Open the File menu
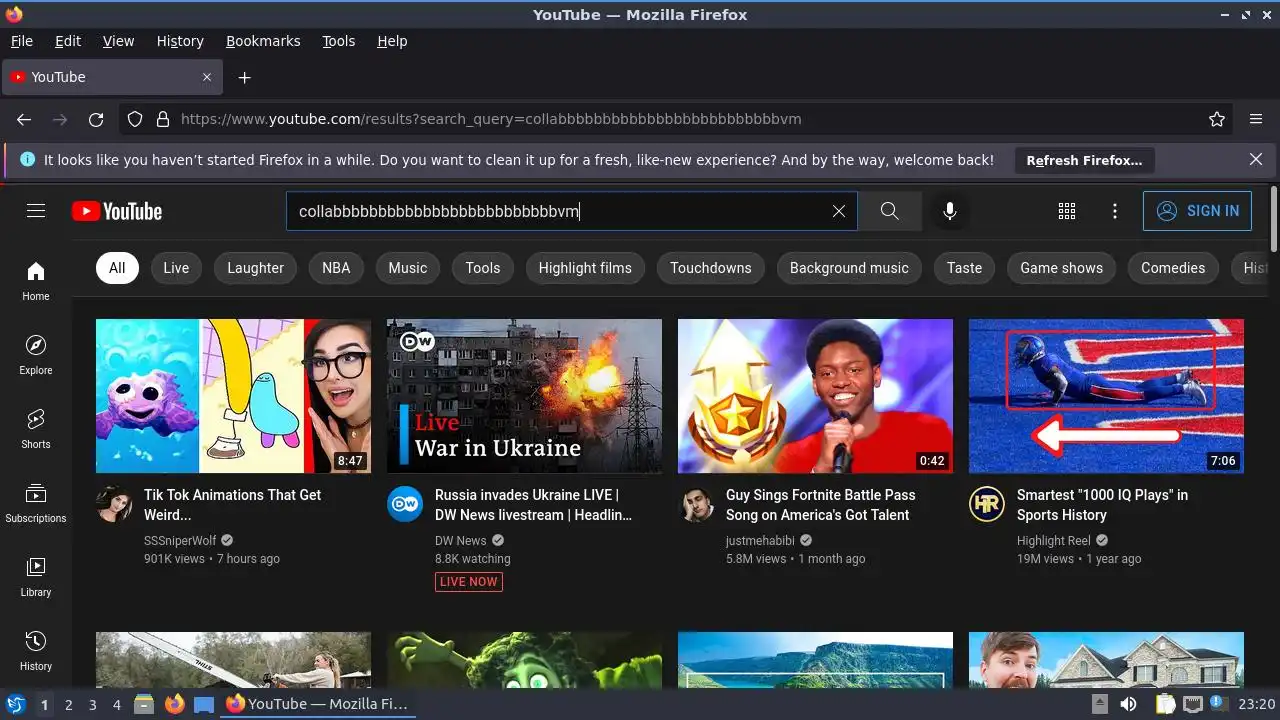This screenshot has height=720, width=1280. pos(22,41)
